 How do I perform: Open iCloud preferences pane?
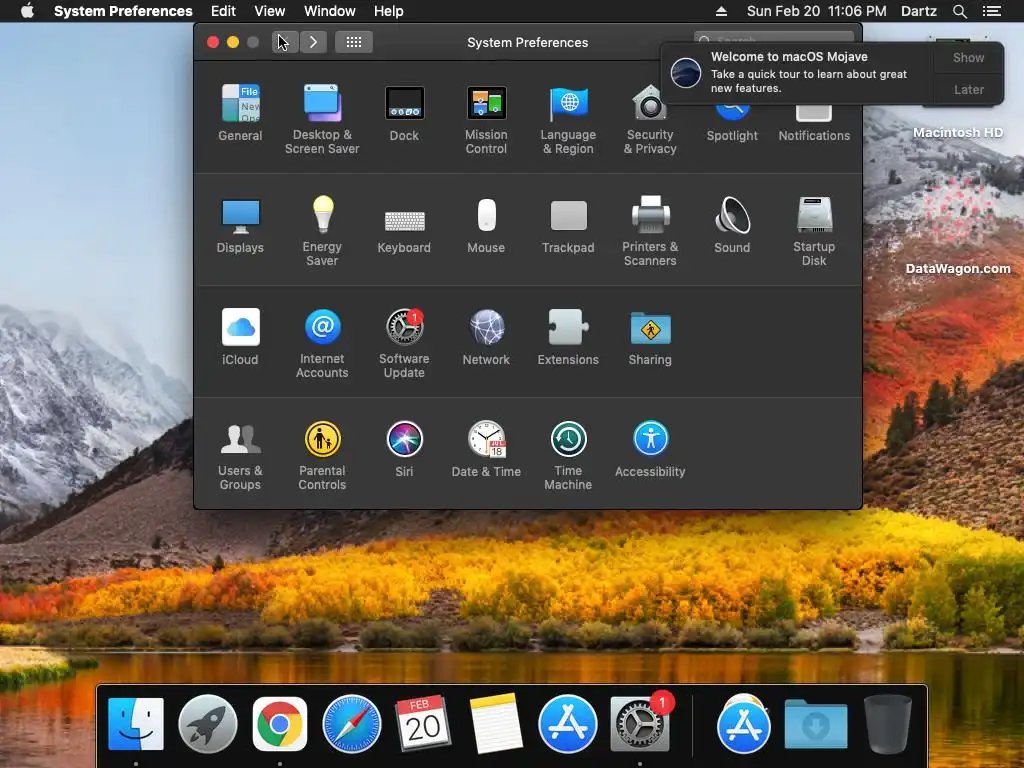[x=240, y=337]
